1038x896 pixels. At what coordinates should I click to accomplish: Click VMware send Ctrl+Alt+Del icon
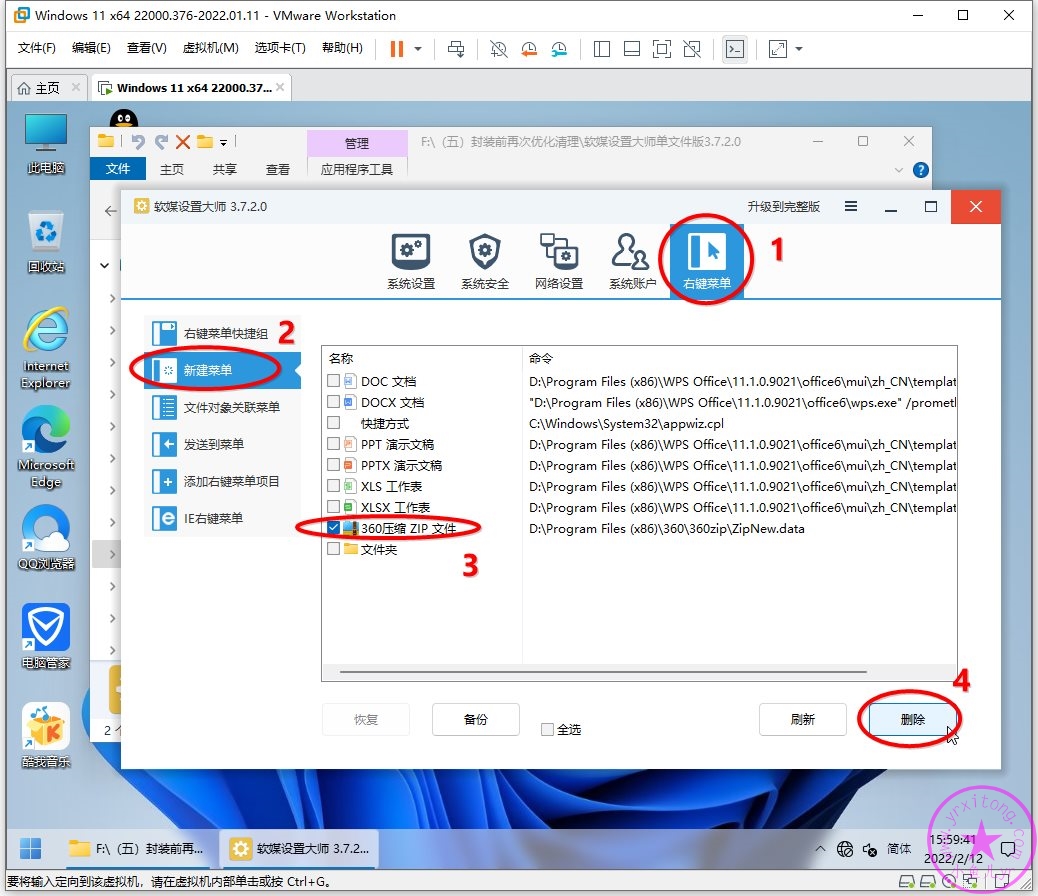(456, 48)
